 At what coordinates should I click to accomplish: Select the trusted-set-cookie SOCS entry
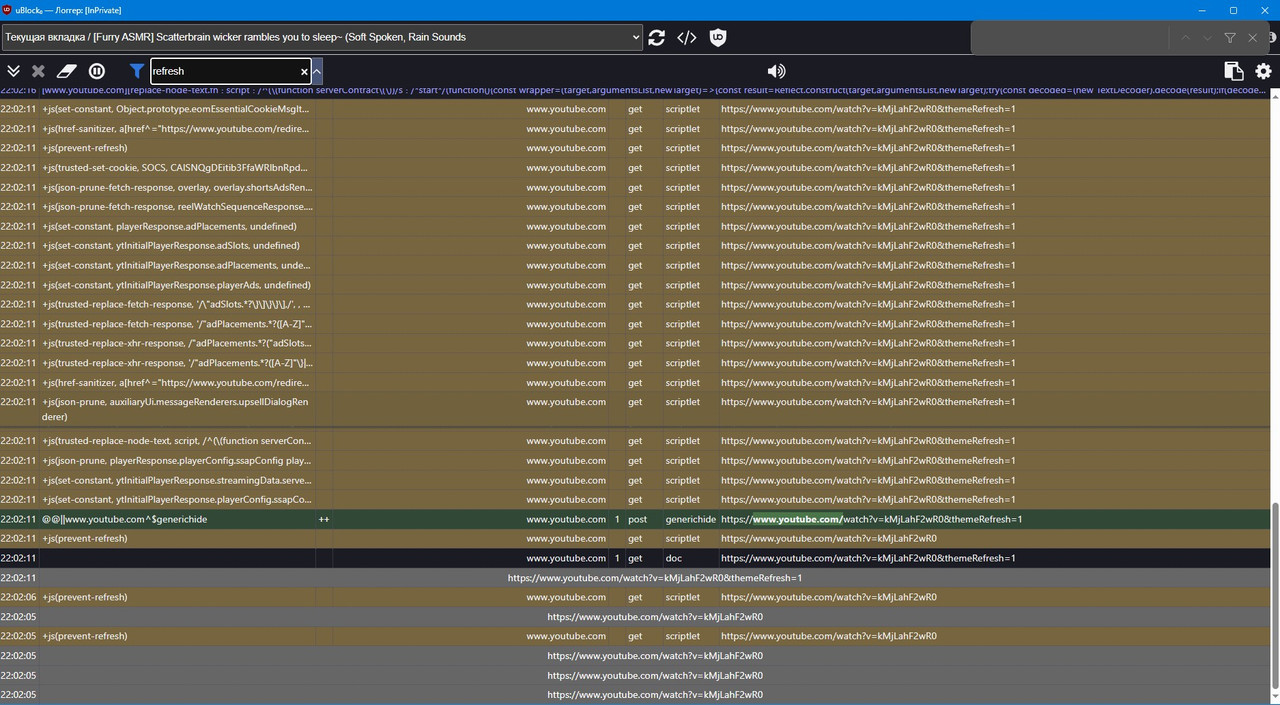[634, 168]
